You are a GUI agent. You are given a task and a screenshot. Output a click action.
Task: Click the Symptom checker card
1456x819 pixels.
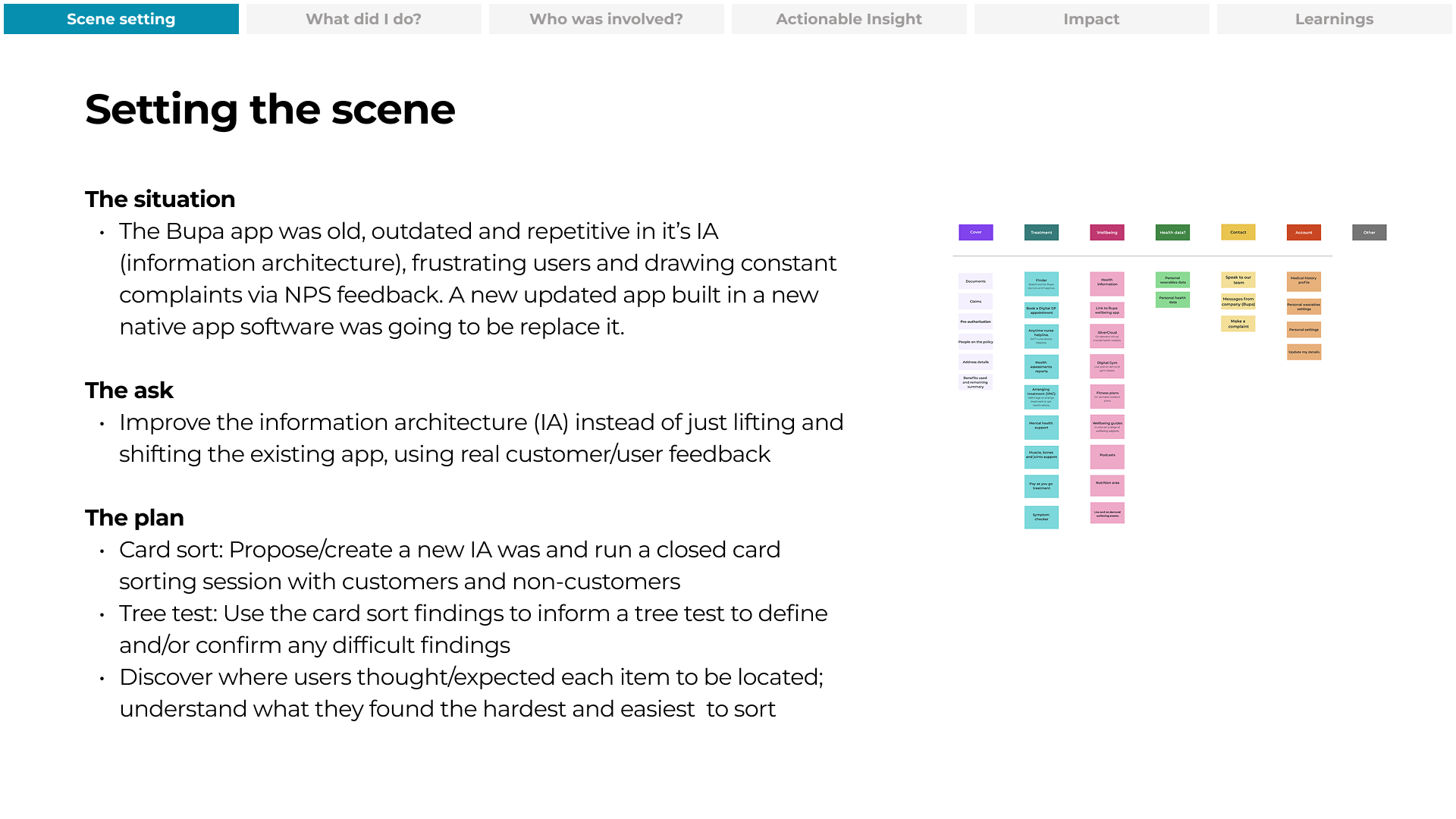1041,517
